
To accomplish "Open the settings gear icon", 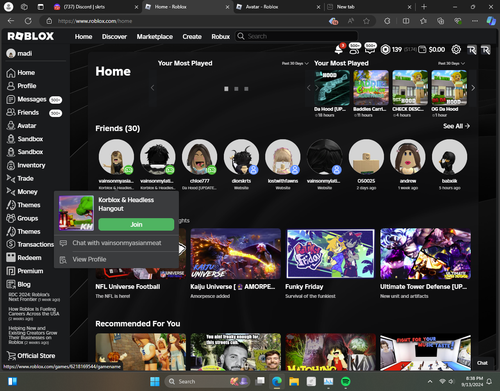I will click(x=456, y=50).
